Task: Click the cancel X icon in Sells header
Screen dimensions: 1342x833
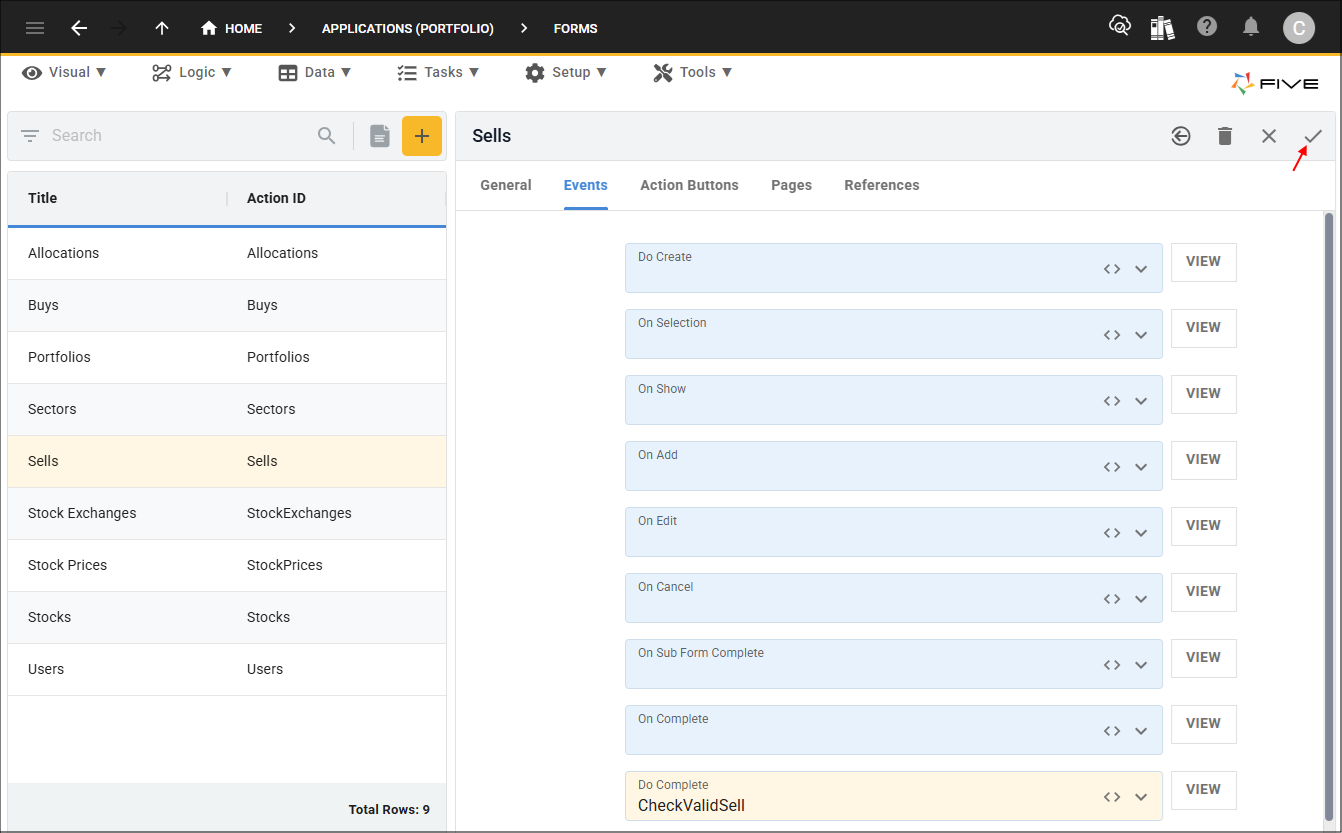Action: tap(1269, 136)
